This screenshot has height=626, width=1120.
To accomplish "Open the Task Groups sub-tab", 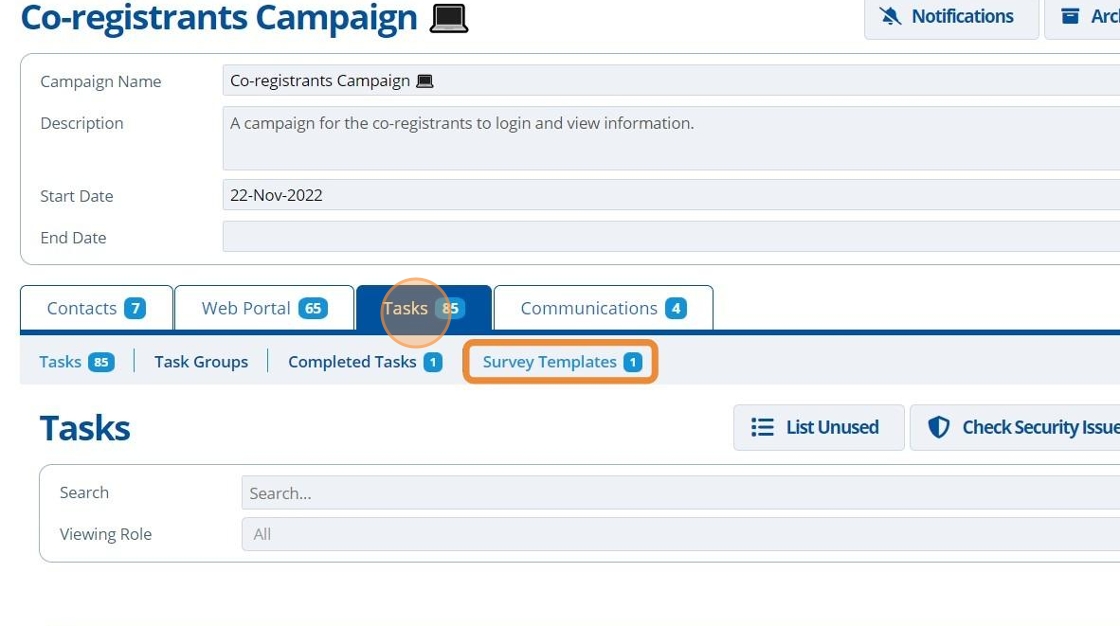I will click(201, 362).
